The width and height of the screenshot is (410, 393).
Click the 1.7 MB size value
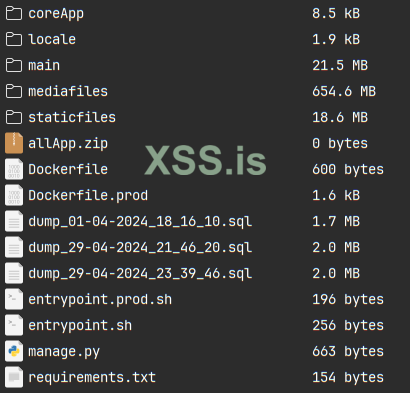[x=336, y=221]
